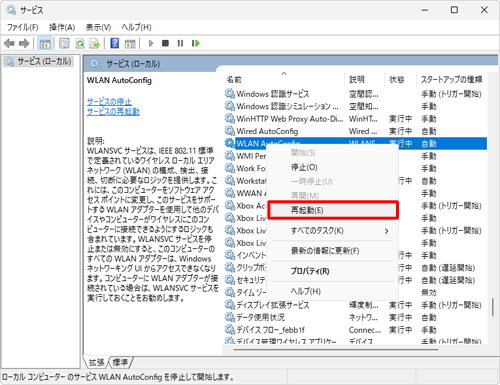Screen dimensions: 500x385
Task: Expand すべてのタスク(K) submenu arrow
Action: point(386,231)
